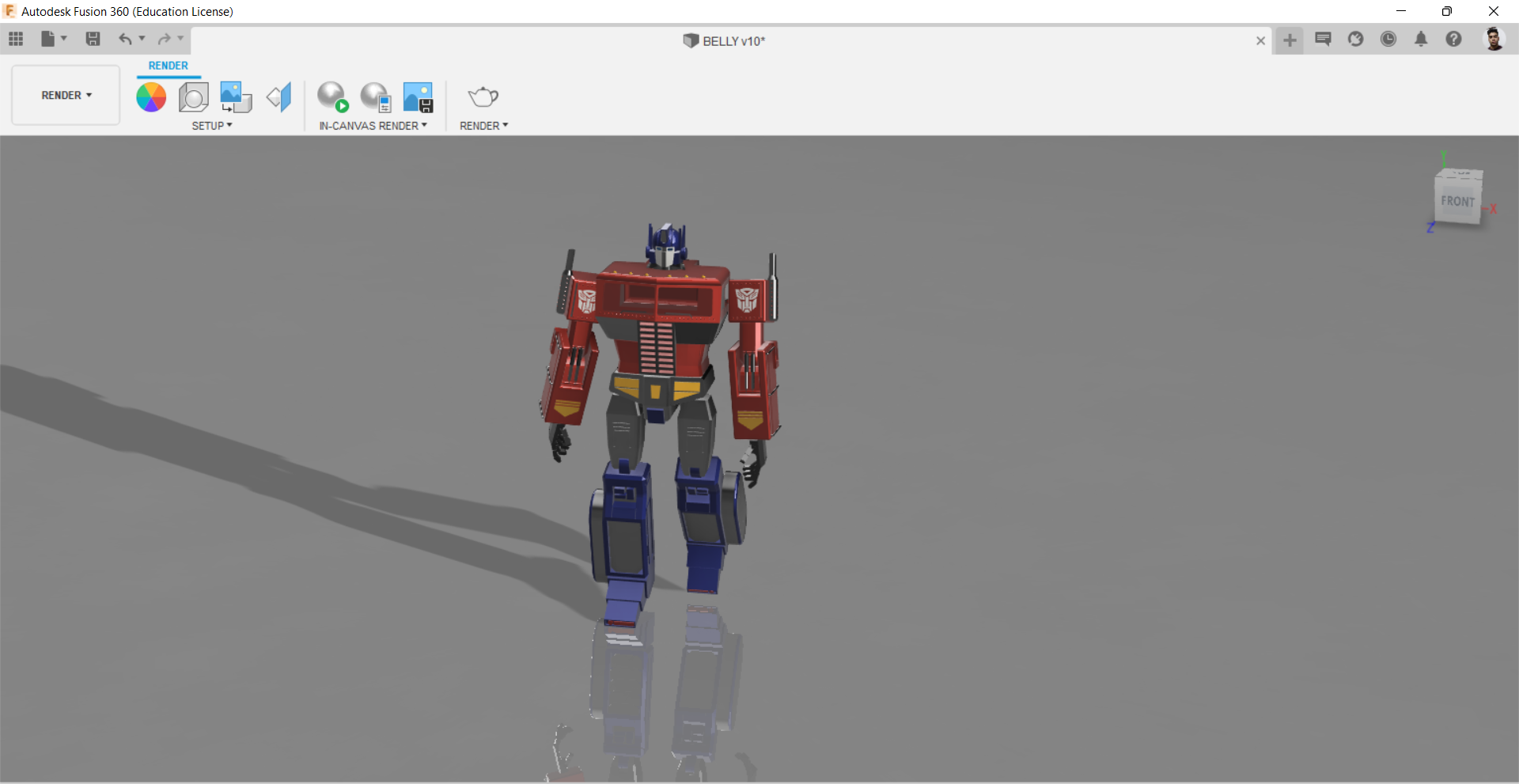This screenshot has height=784, width=1519.
Task: Expand the redo history dropdown arrow
Action: (180, 38)
